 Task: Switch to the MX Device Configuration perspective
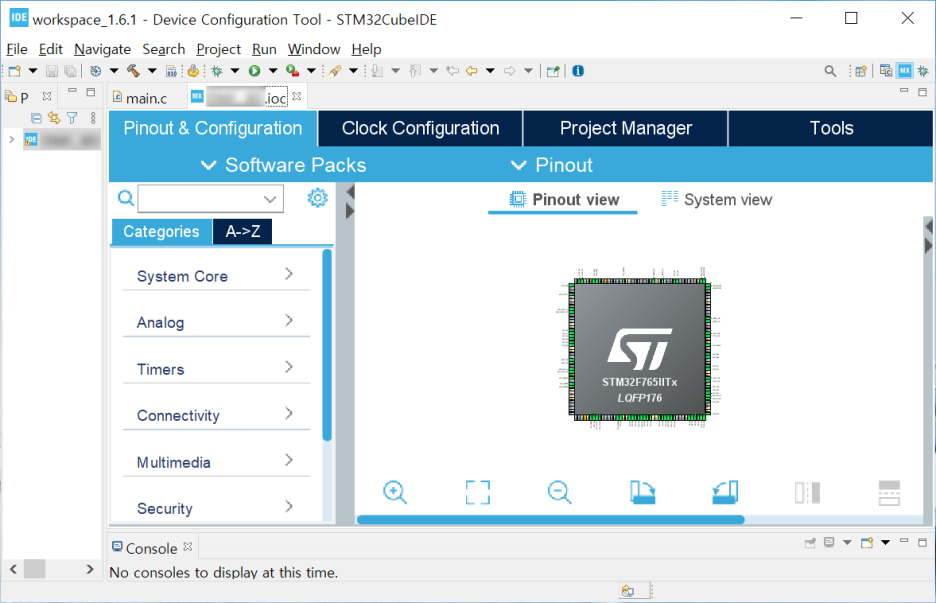(905, 71)
